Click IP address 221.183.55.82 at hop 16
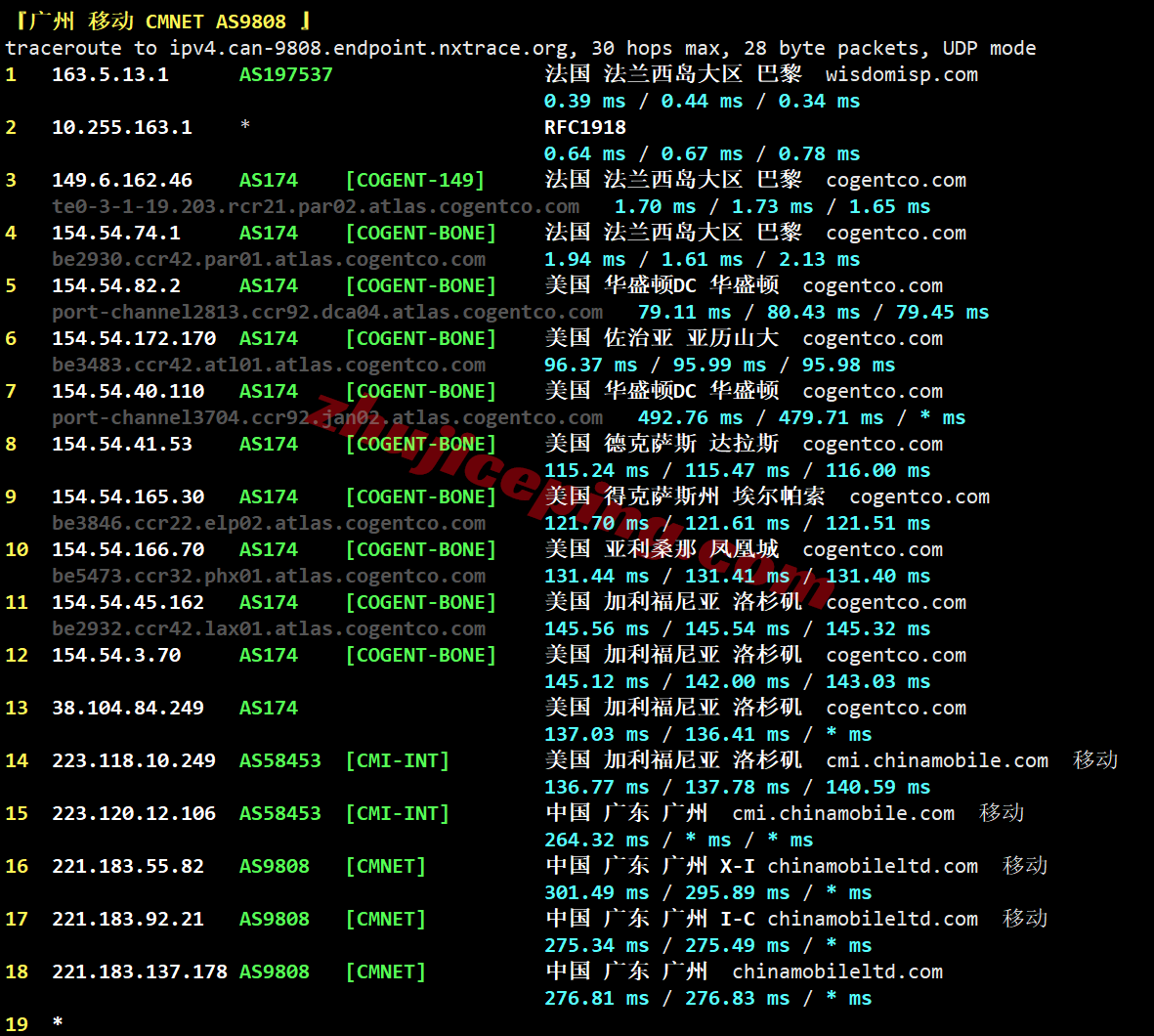Screen dimensions: 1154x1036 (x=127, y=867)
